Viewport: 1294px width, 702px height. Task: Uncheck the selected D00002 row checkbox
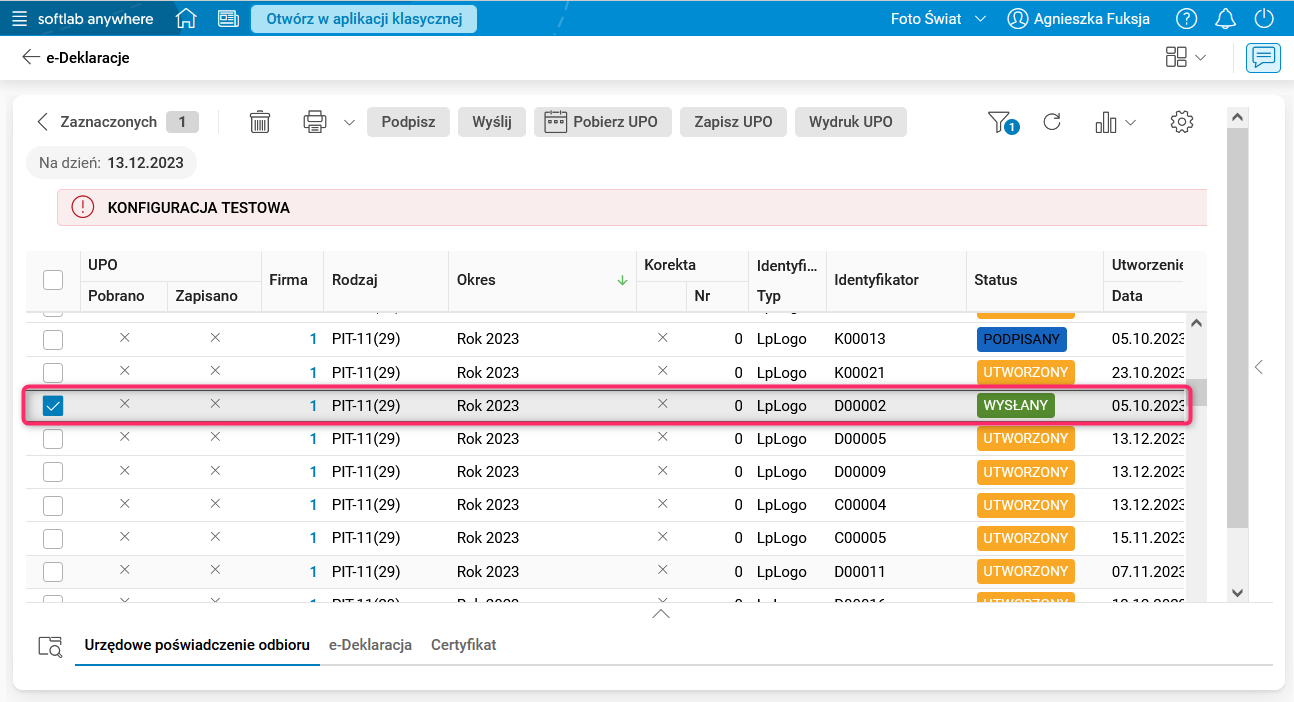[x=53, y=406]
